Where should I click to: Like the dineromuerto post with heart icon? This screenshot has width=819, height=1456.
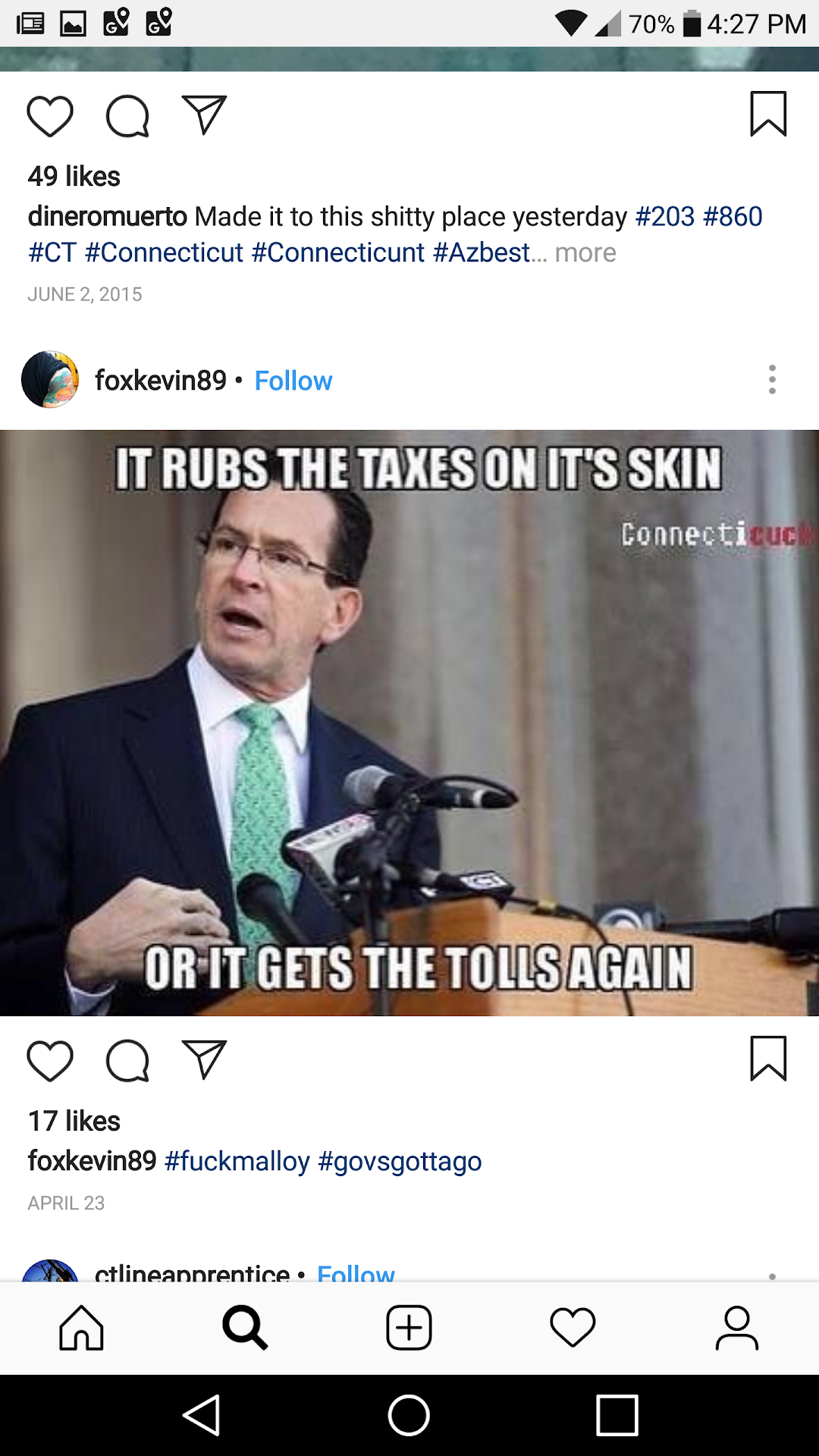tap(50, 116)
